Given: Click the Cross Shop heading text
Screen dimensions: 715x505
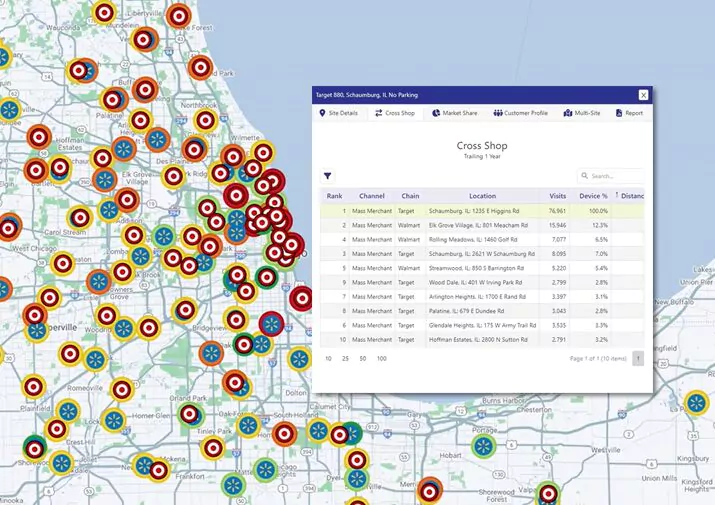Looking at the screenshot, I should coord(482,146).
